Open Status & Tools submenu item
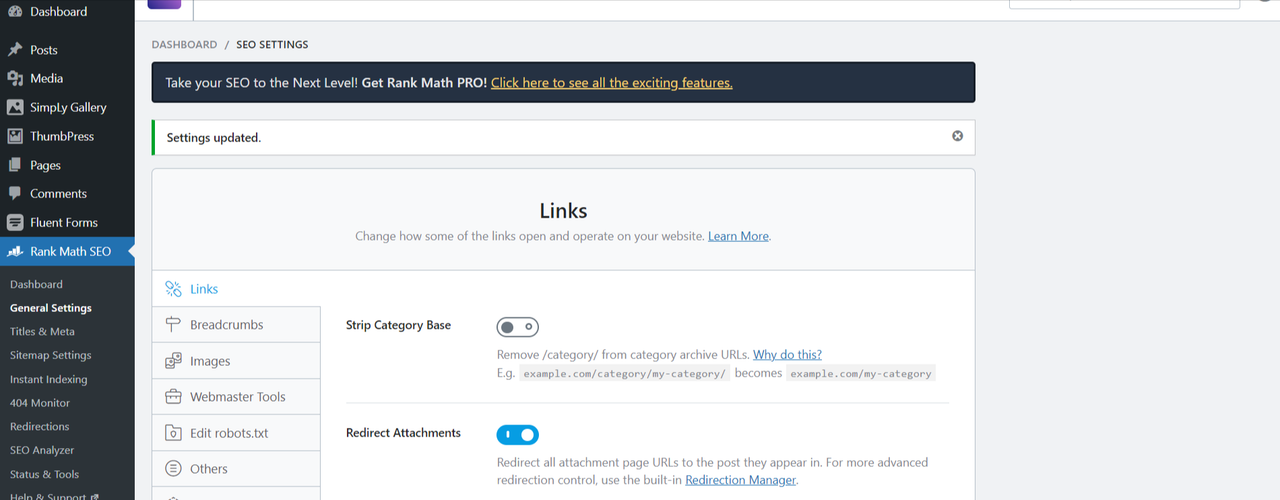 pos(44,474)
